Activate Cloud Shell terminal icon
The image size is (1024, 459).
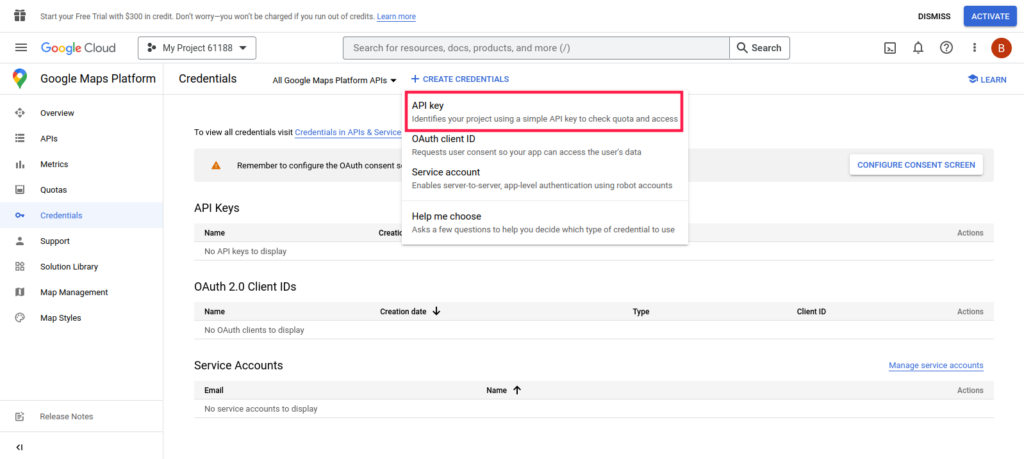889,48
